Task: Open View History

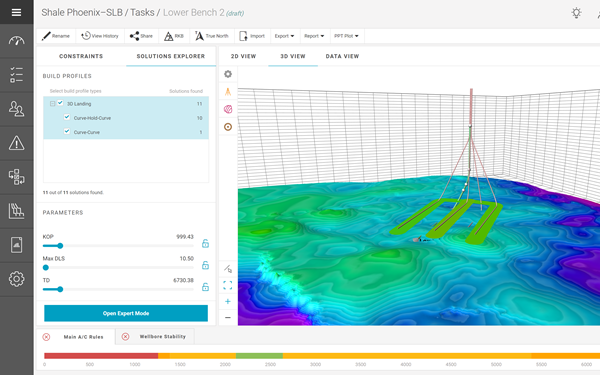Action: pyautogui.click(x=100, y=36)
